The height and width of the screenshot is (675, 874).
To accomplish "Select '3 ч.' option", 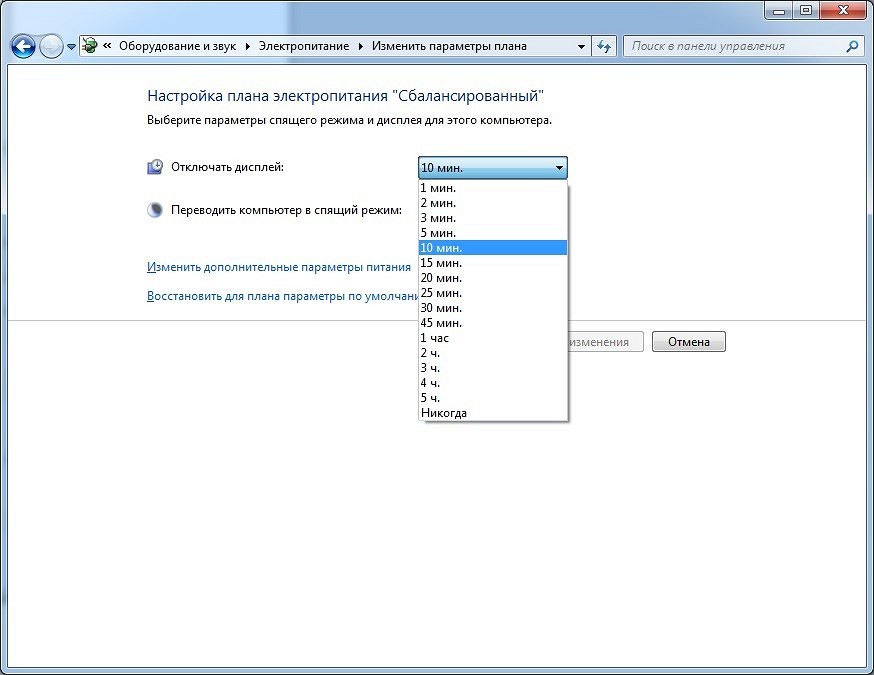I will coord(493,368).
